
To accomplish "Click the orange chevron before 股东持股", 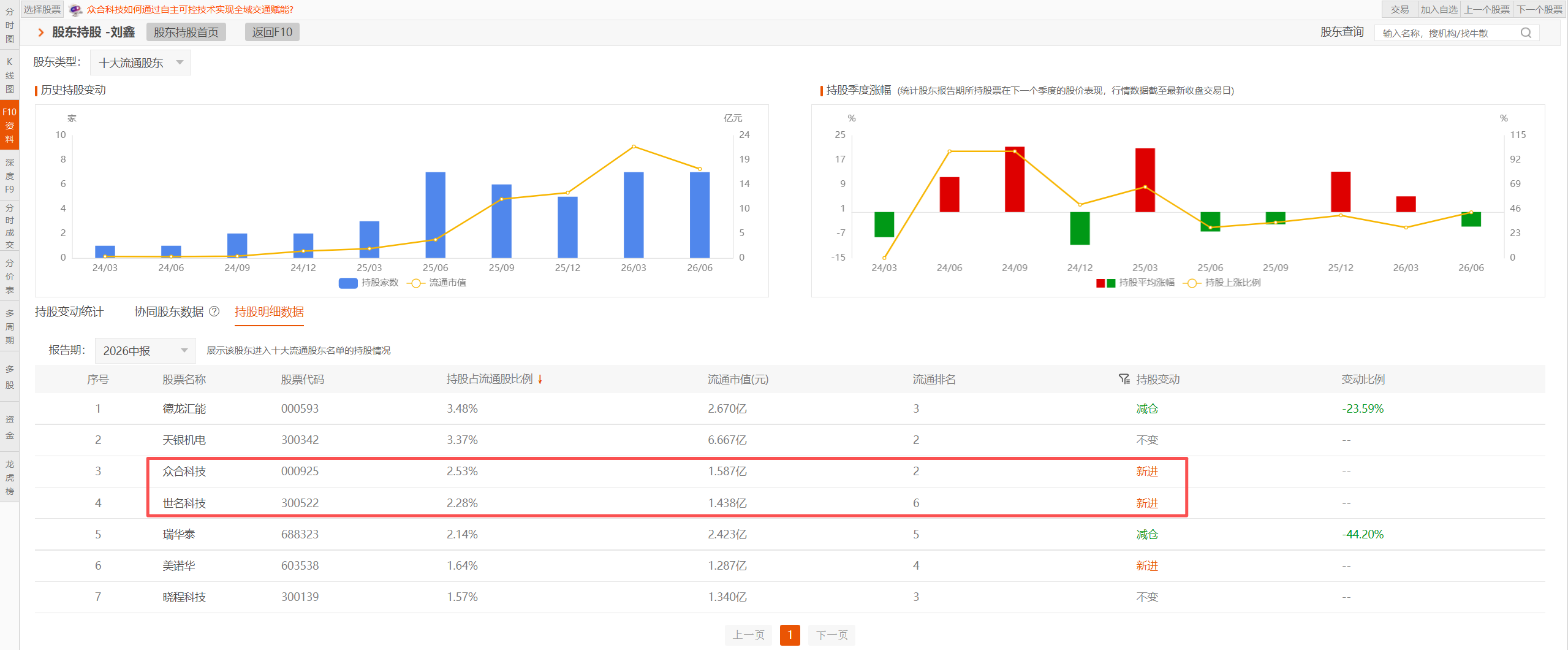I will [x=41, y=32].
